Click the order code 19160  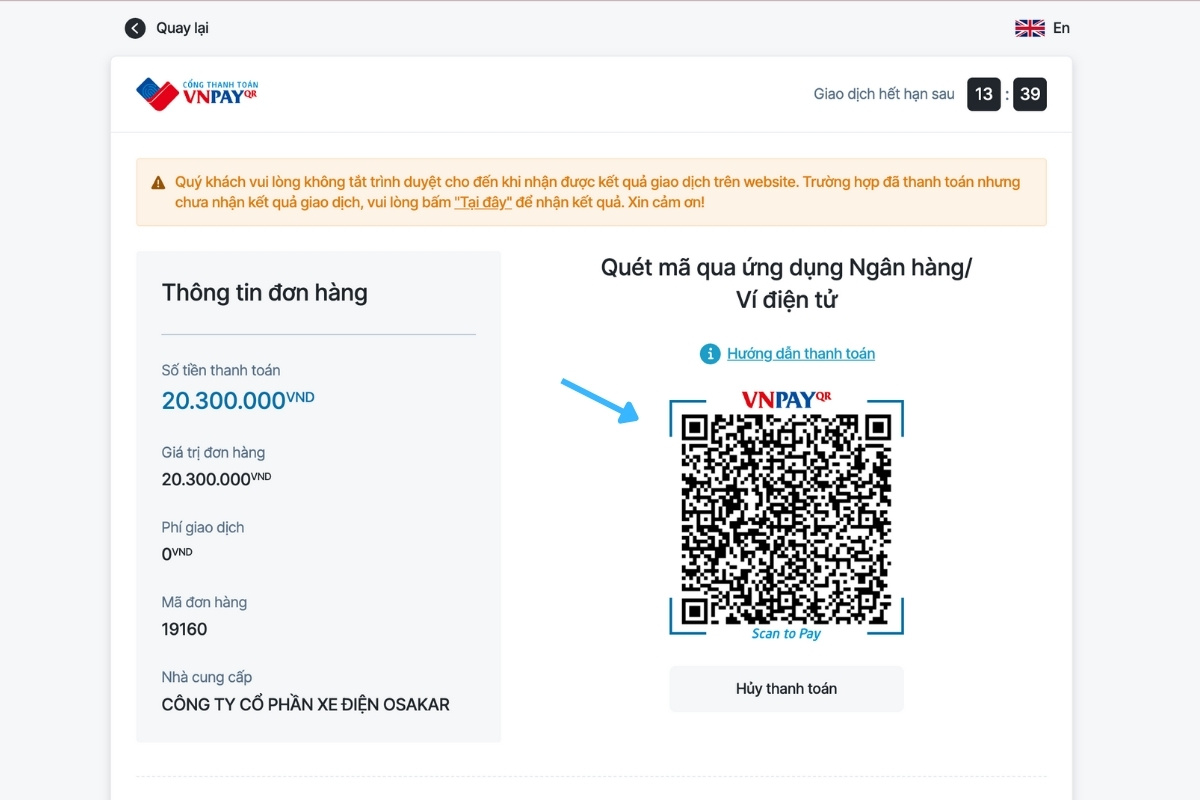coord(184,629)
